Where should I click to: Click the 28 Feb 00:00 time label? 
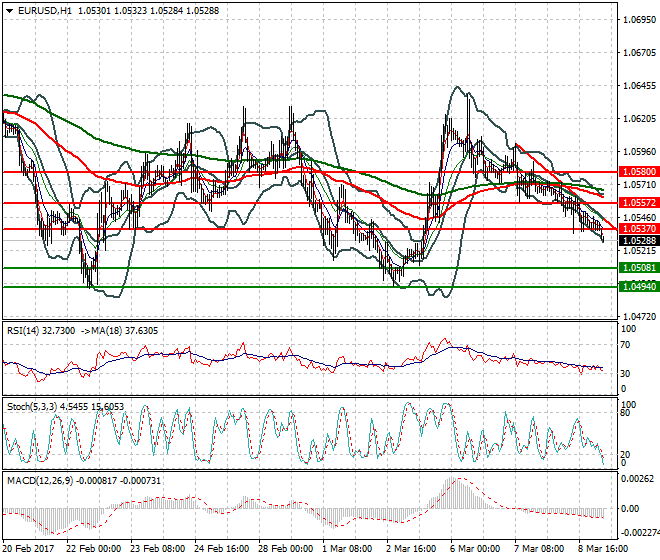[285, 549]
